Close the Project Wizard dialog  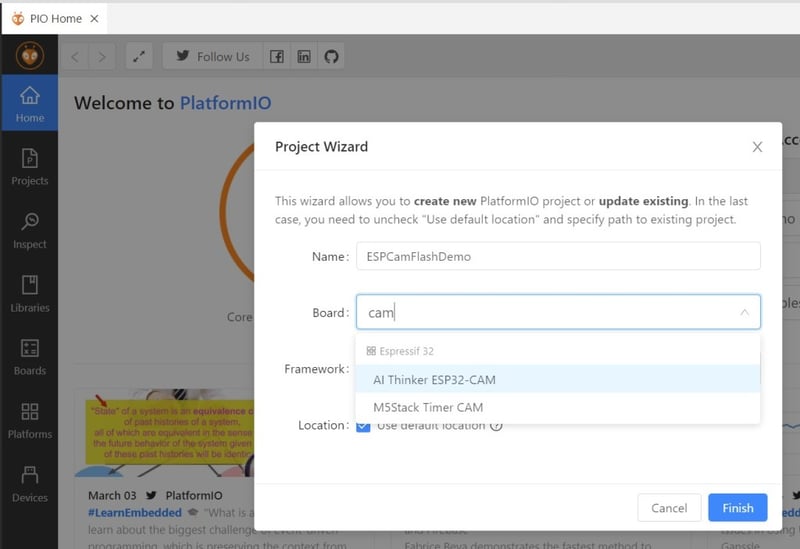[x=757, y=147]
